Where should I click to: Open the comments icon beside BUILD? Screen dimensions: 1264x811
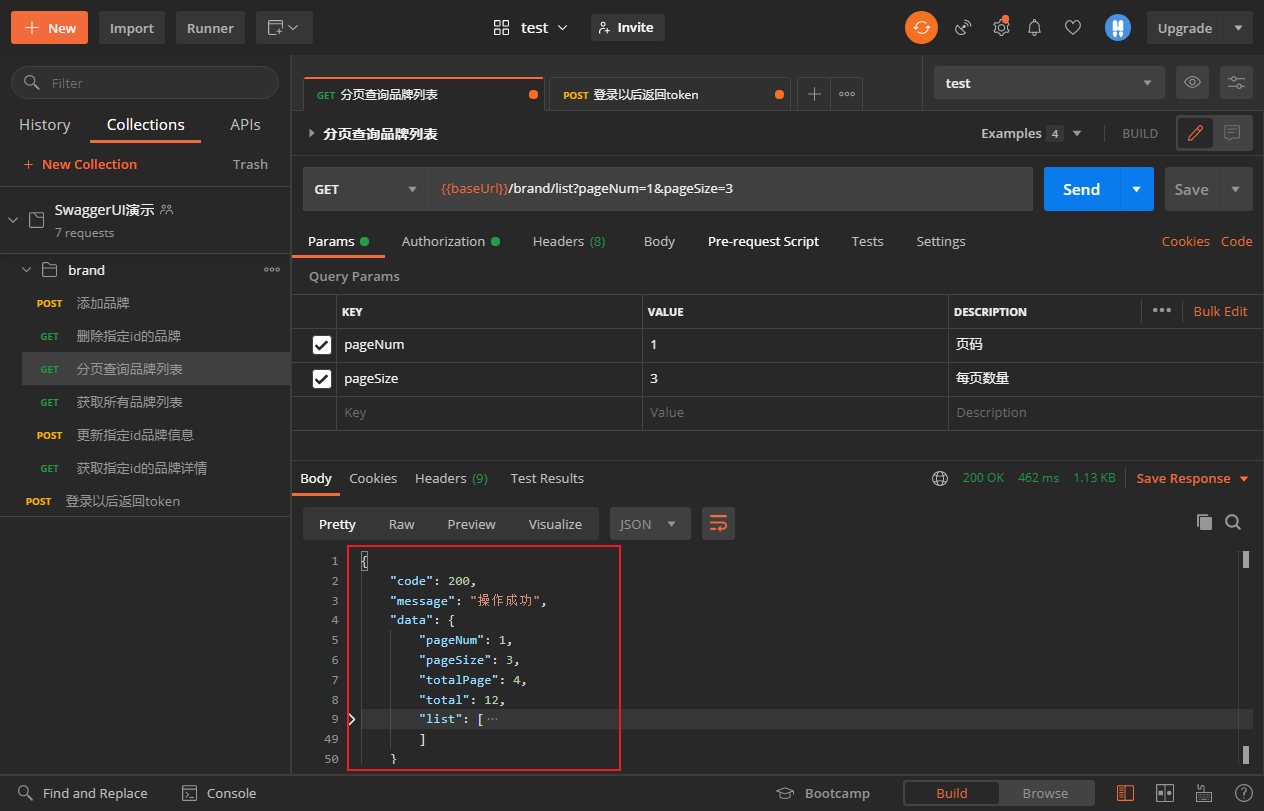[x=1232, y=133]
